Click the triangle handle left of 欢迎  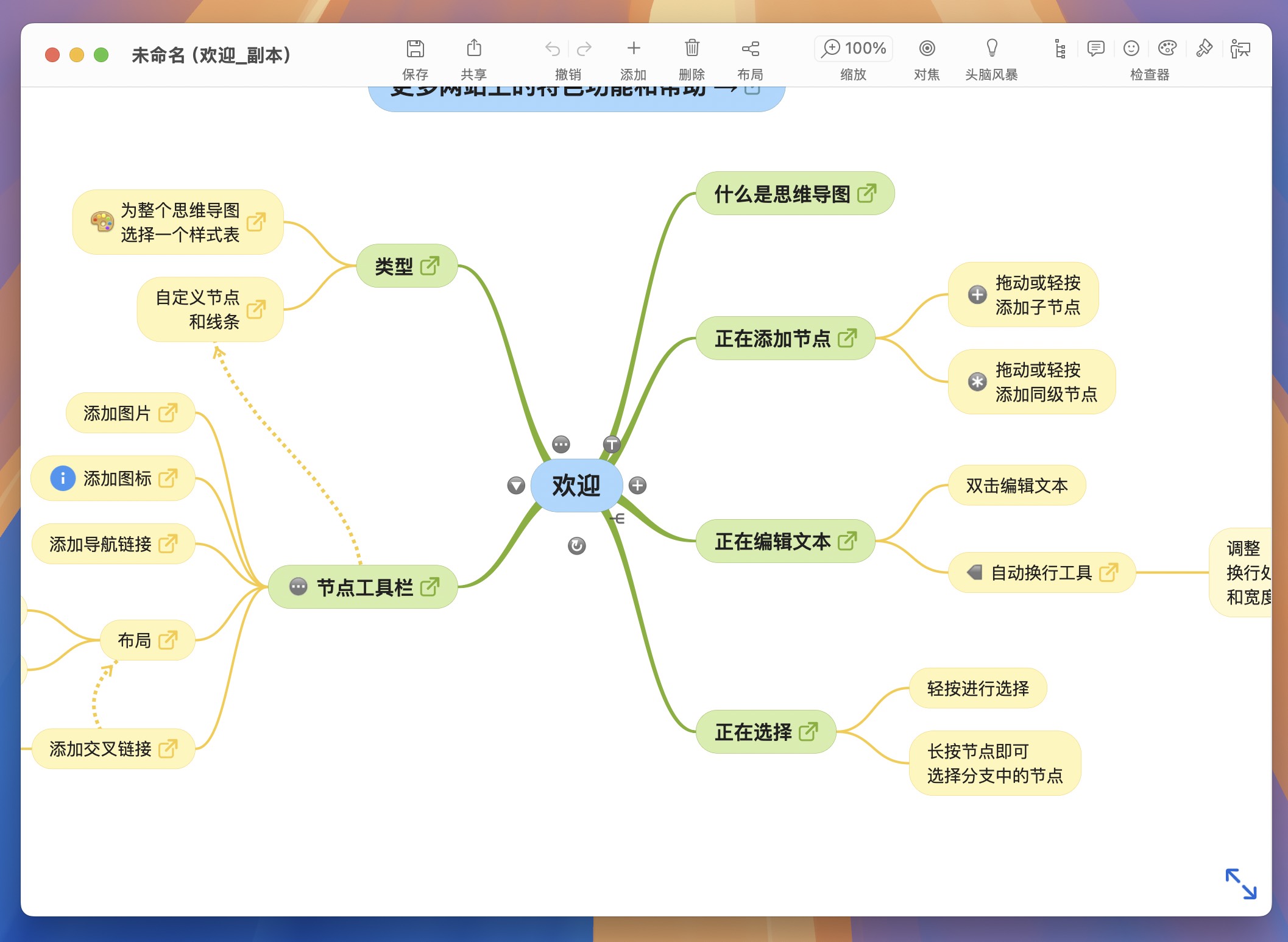pyautogui.click(x=516, y=486)
